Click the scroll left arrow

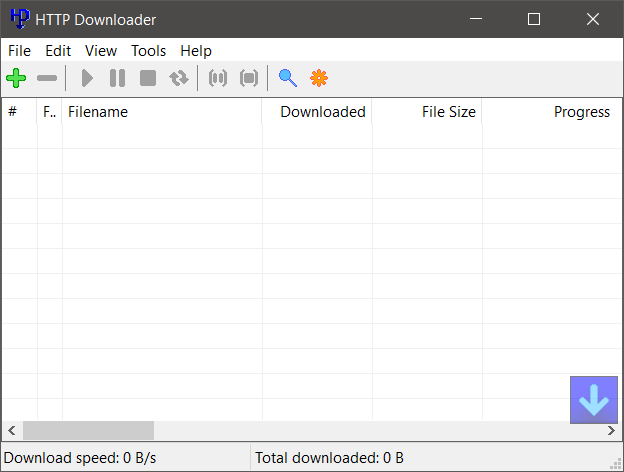coord(12,431)
